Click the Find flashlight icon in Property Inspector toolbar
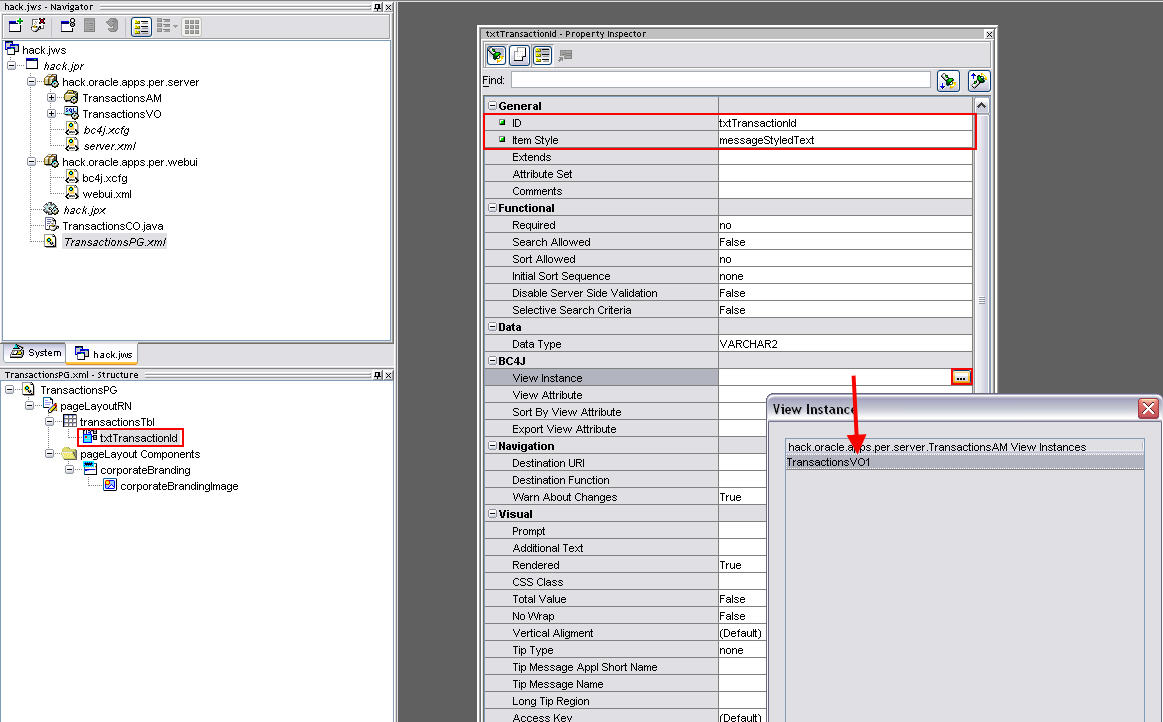Screen dimensions: 1163x722 tap(495, 55)
